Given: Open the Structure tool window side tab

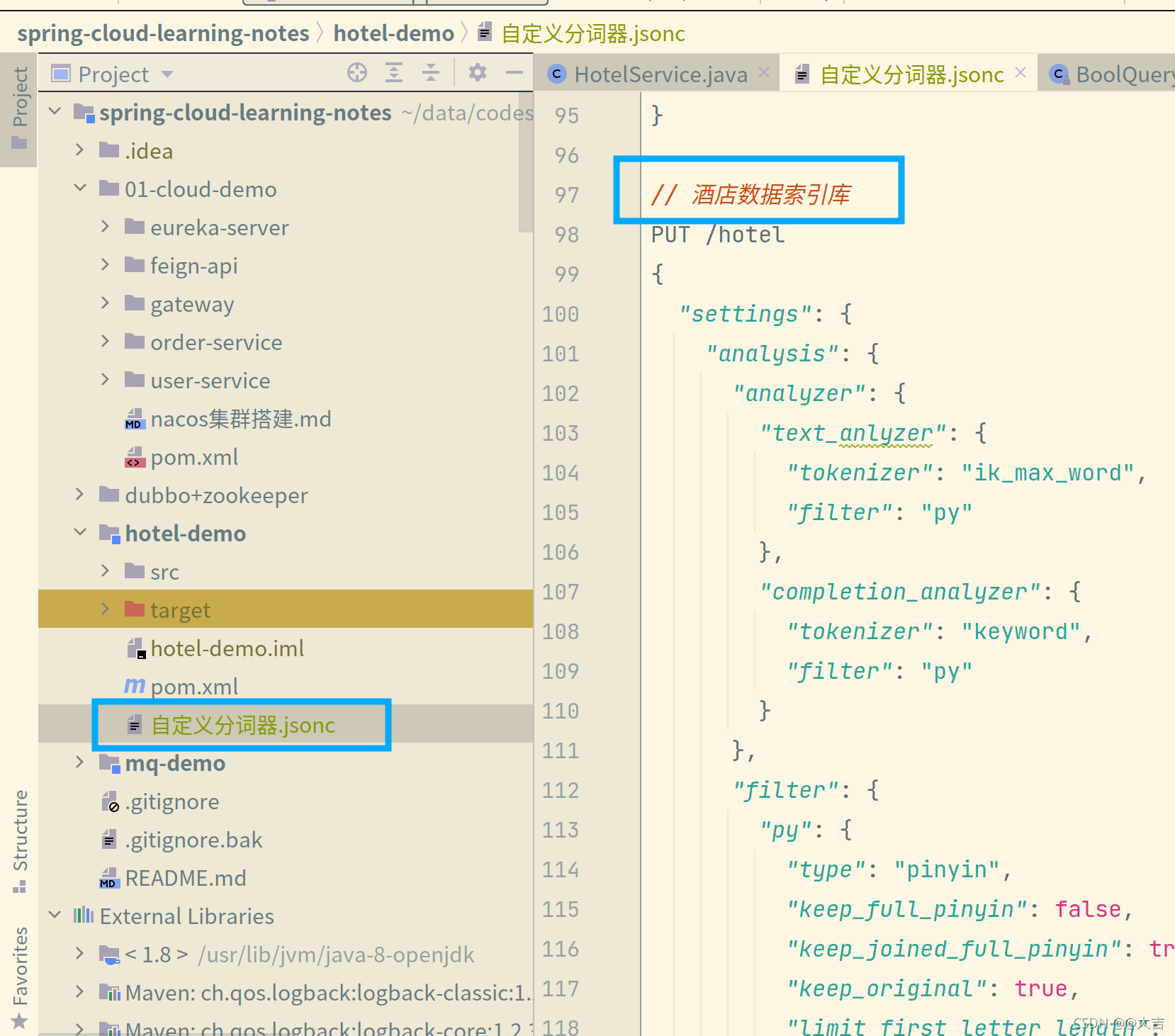Looking at the screenshot, I should pyautogui.click(x=20, y=840).
